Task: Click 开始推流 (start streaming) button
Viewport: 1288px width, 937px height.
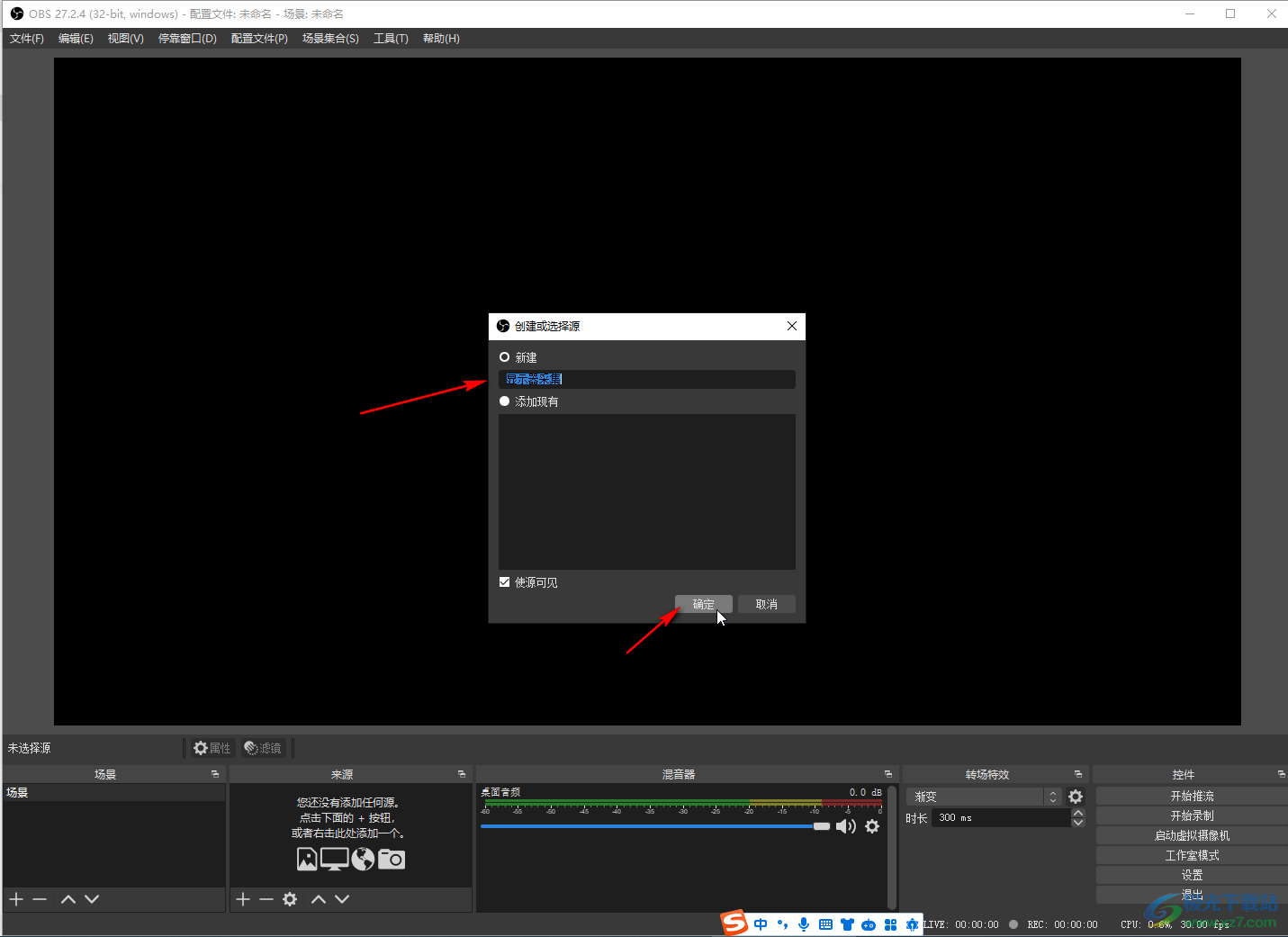Action: [x=1192, y=796]
